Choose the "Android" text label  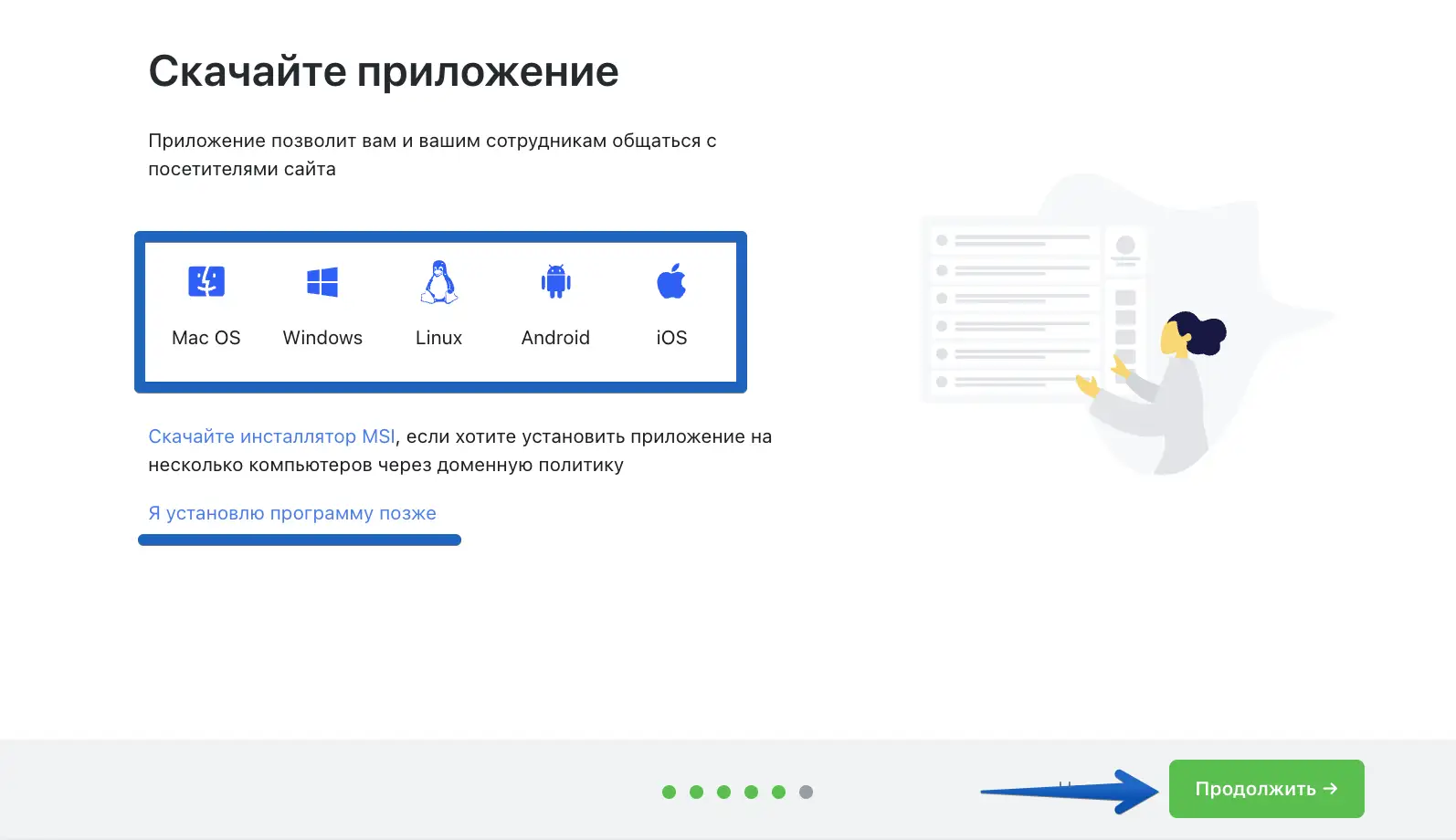coord(555,338)
